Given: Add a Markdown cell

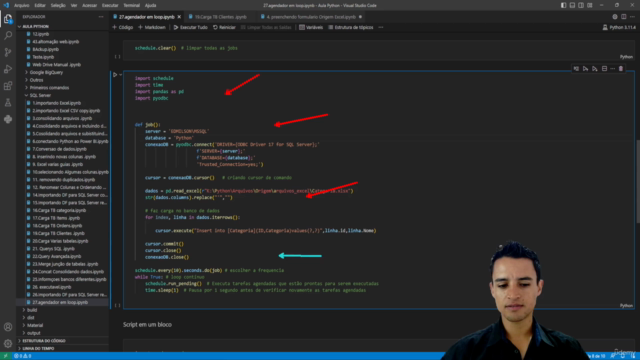Looking at the screenshot, I should (x=152, y=27).
